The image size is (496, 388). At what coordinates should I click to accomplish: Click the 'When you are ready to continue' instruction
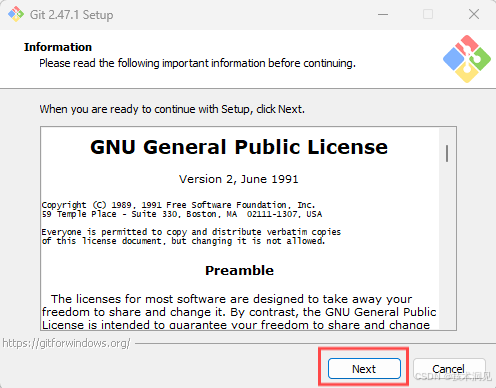(172, 109)
